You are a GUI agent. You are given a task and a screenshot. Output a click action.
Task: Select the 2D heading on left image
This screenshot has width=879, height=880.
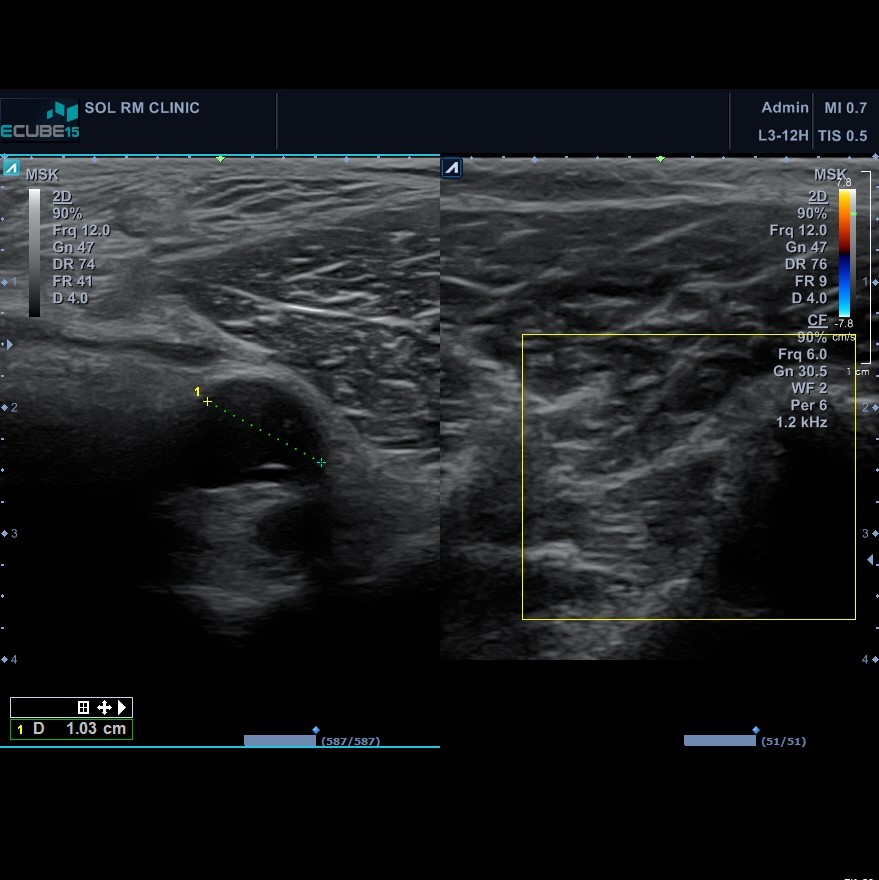62,196
